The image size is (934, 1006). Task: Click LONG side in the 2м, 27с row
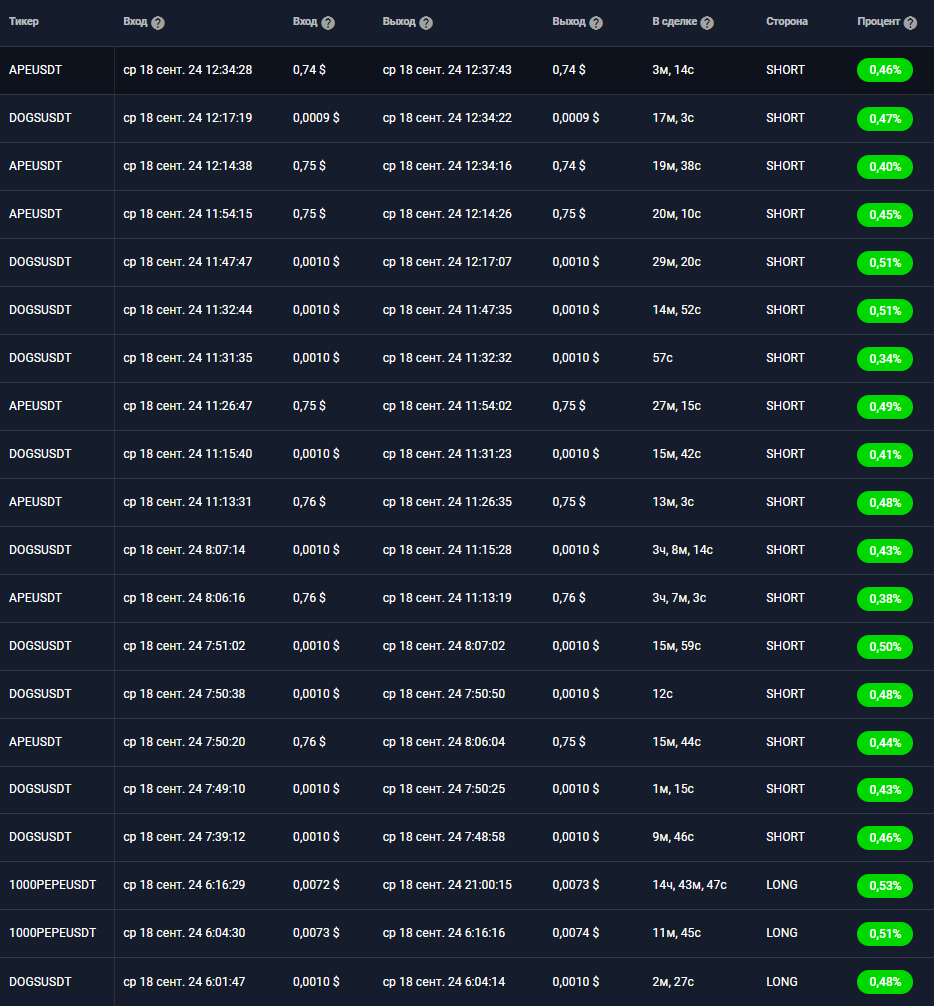pyautogui.click(x=782, y=982)
